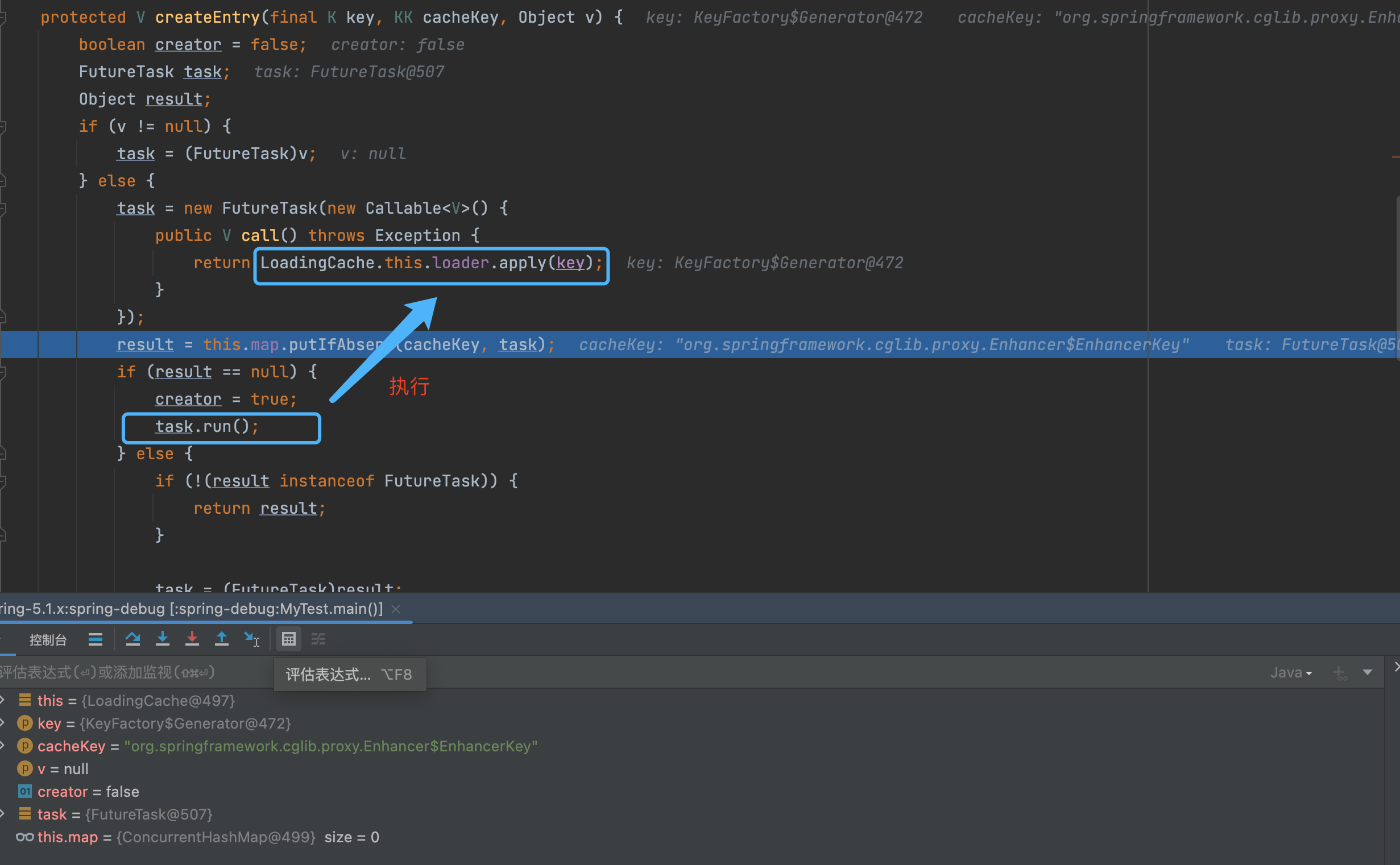Click the inline hint 'task: FutureTask@507'
Viewport: 1400px width, 865px height.
[349, 72]
